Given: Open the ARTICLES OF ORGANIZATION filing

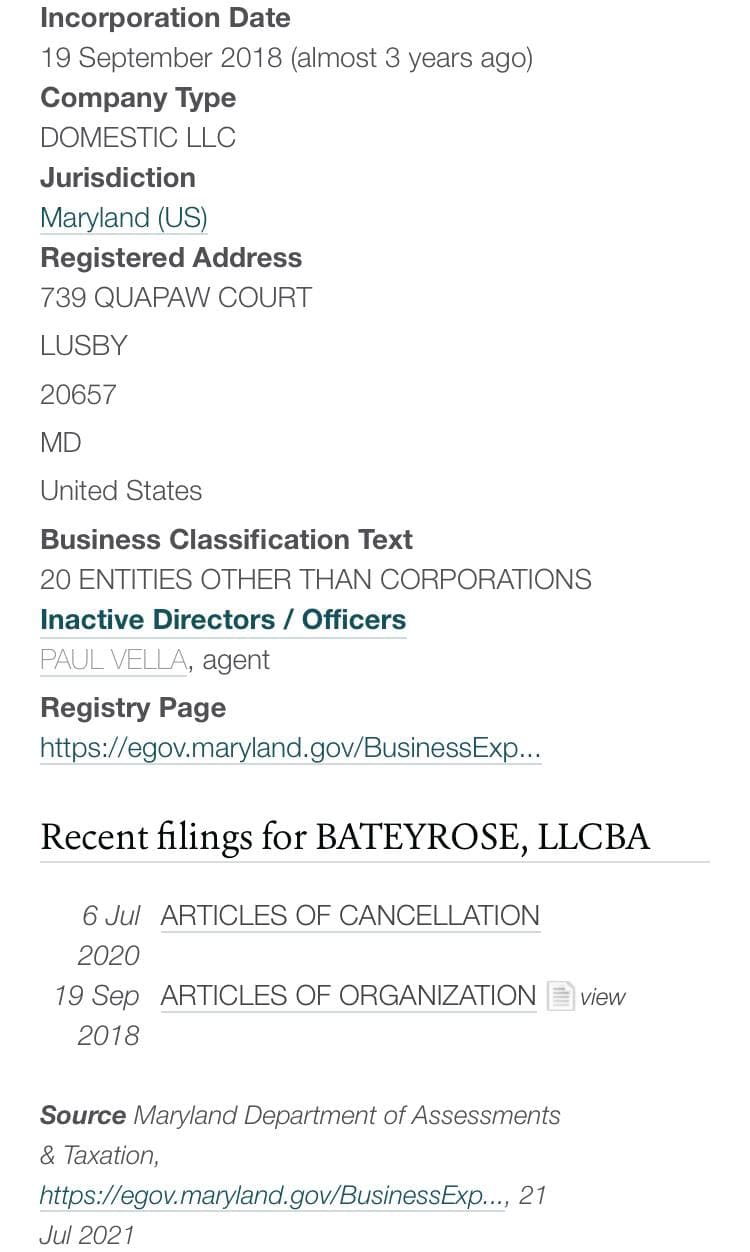Looking at the screenshot, I should point(348,996).
